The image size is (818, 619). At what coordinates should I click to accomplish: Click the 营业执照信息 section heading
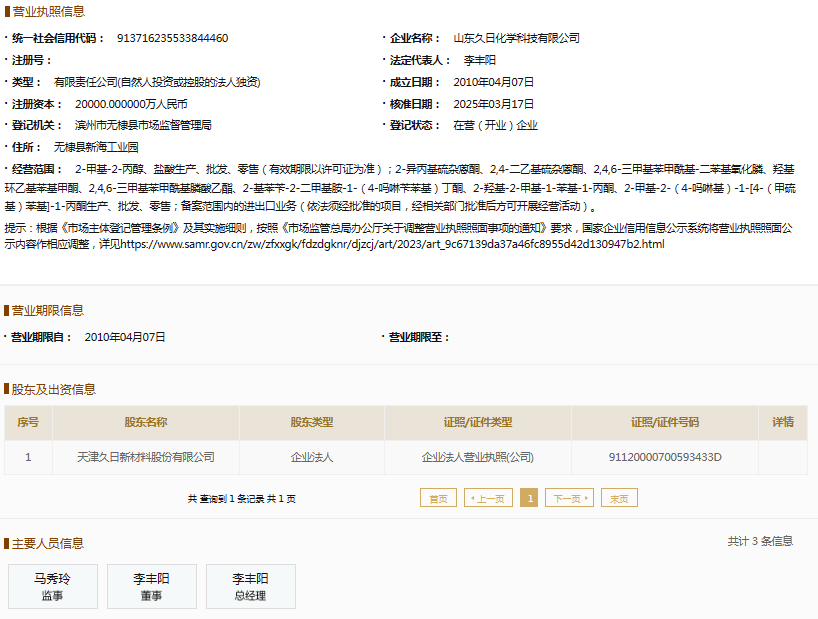(x=49, y=11)
